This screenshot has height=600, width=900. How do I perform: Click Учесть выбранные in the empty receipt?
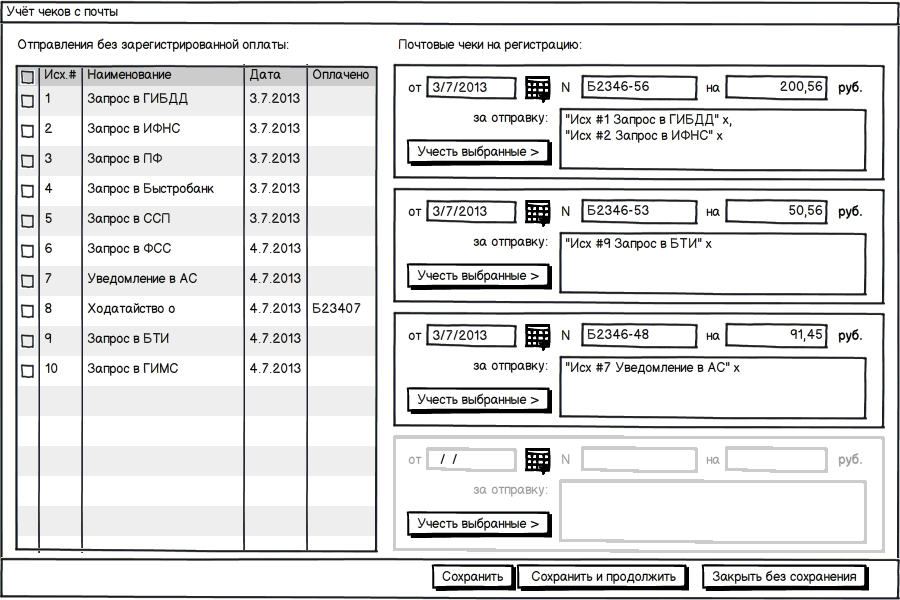478,524
